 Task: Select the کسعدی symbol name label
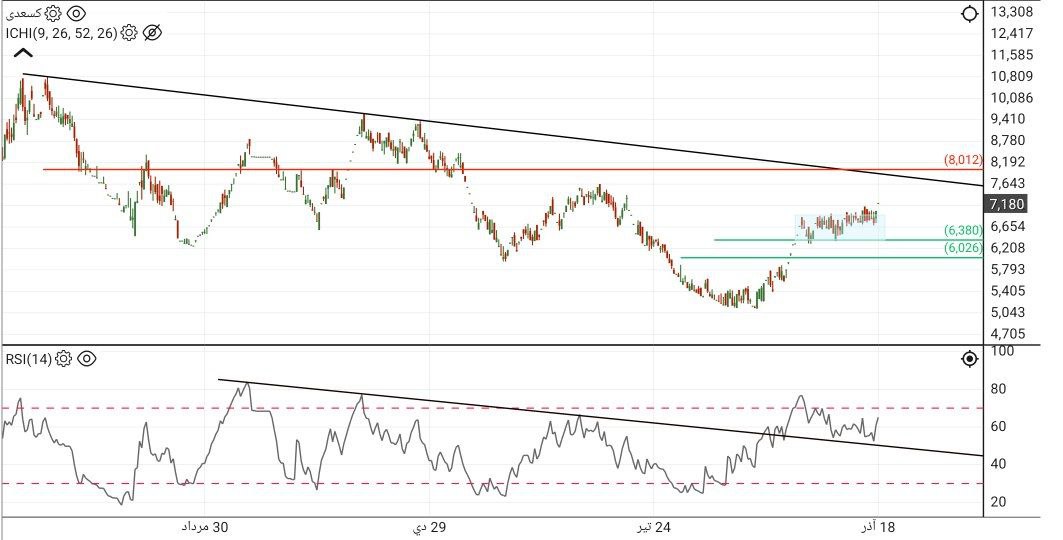click(x=22, y=14)
